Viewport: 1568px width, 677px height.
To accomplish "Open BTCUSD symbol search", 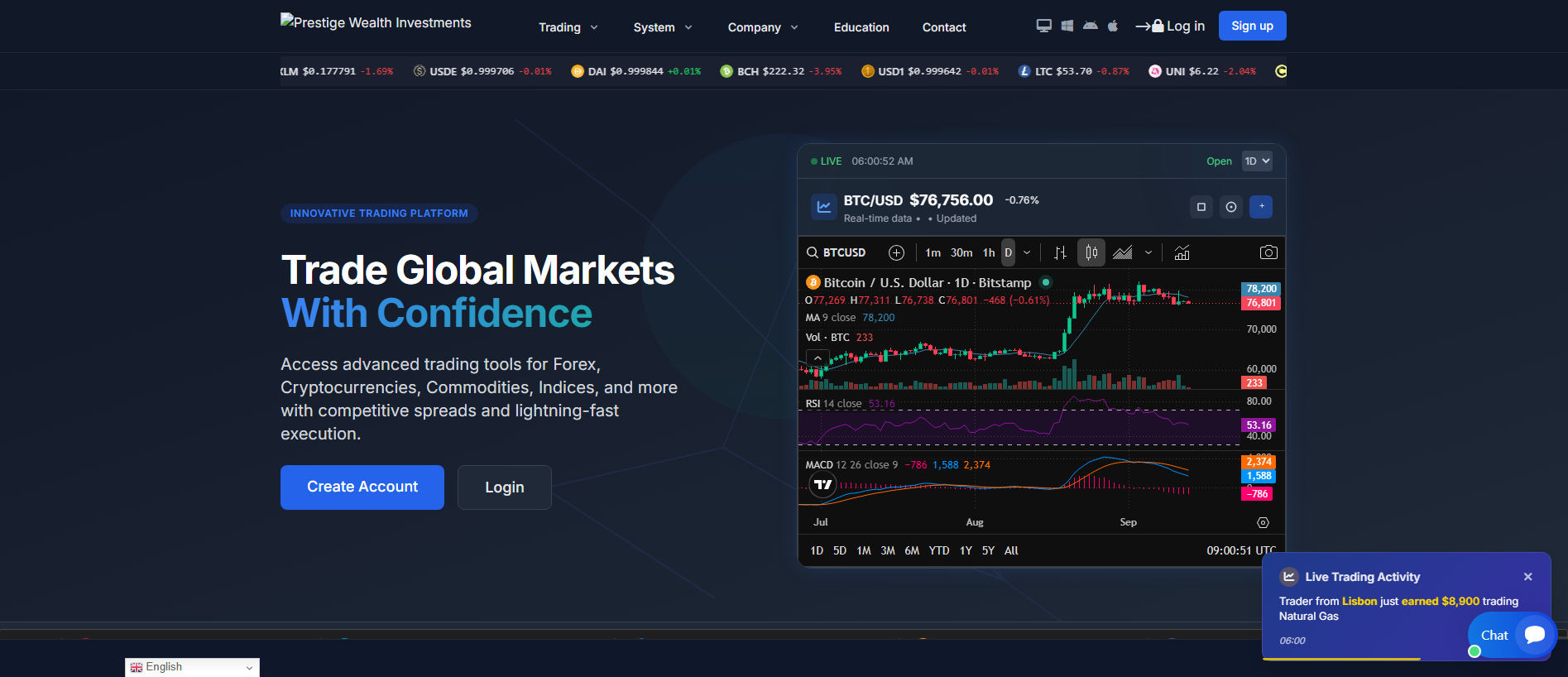I will (837, 252).
